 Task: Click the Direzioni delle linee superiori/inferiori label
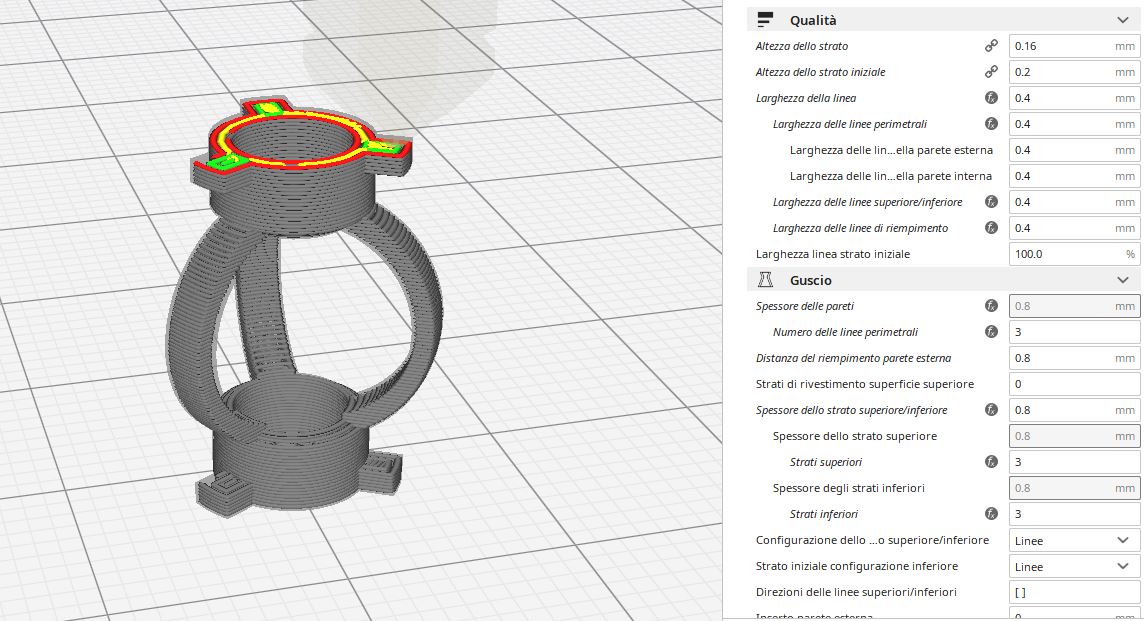tap(856, 593)
